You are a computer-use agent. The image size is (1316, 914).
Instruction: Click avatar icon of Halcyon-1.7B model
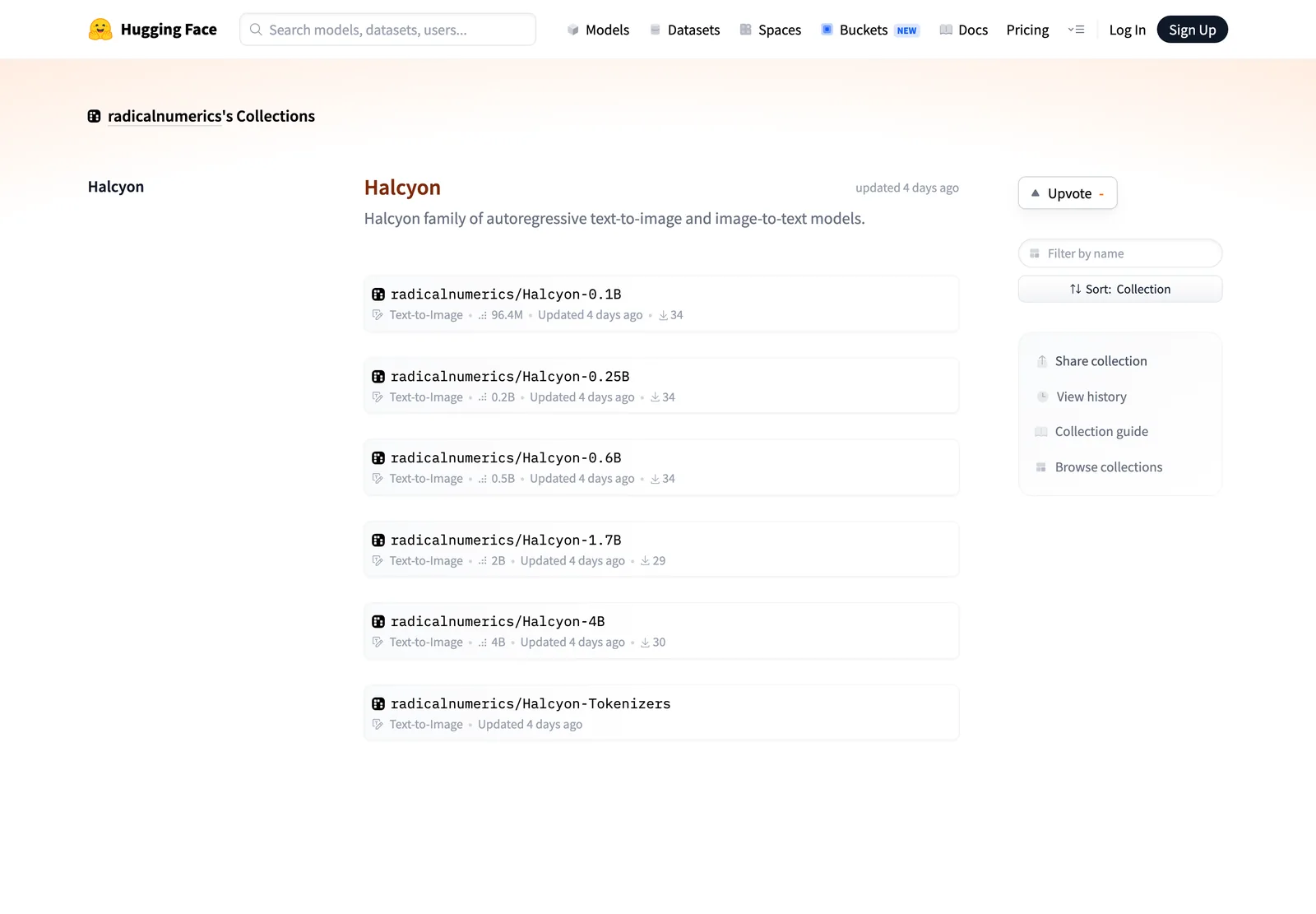[378, 541]
